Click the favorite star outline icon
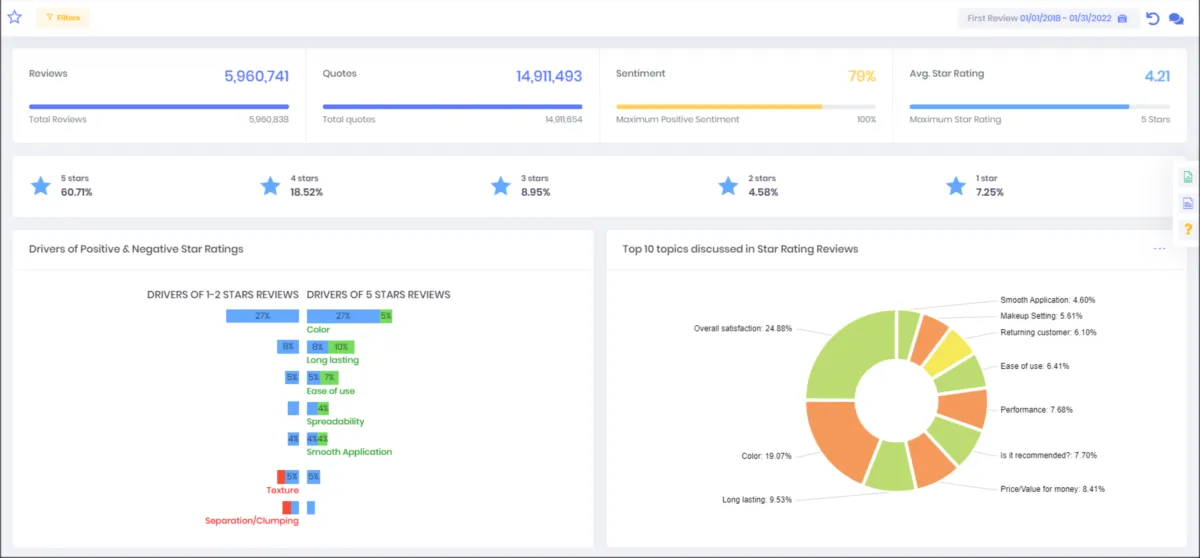 pos(15,17)
